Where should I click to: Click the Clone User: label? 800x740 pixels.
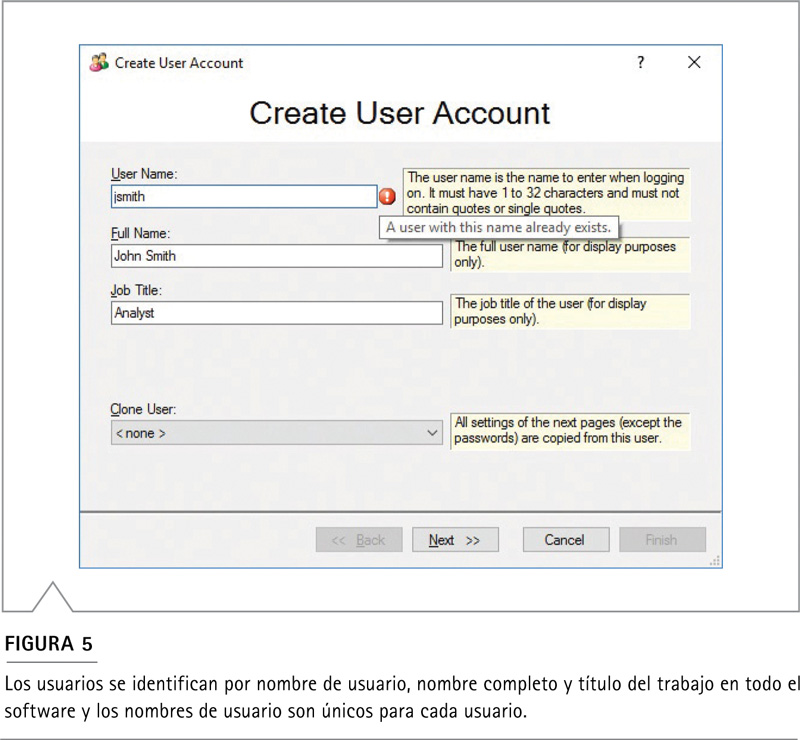point(143,409)
